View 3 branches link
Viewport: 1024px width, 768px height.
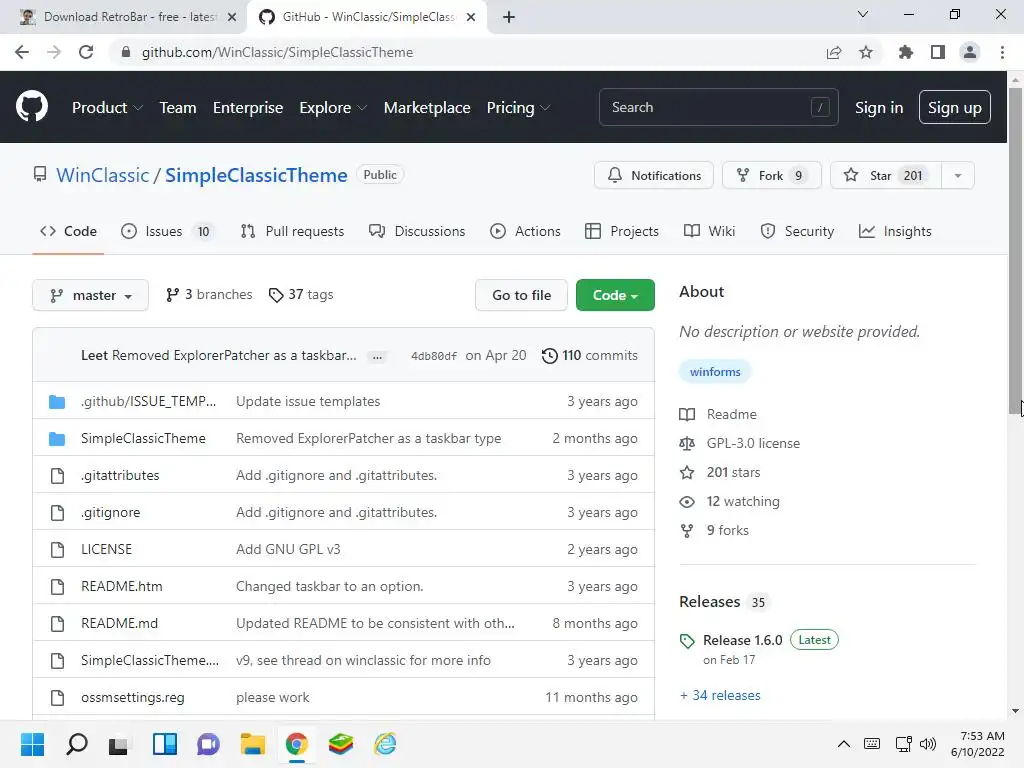(x=209, y=295)
